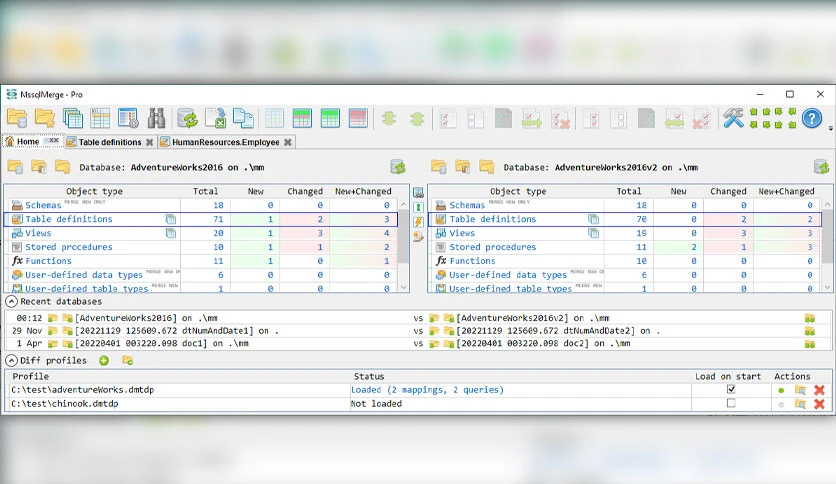The width and height of the screenshot is (836, 484).
Task: Click the stacked tables icon in toolbar
Action: tap(73, 118)
